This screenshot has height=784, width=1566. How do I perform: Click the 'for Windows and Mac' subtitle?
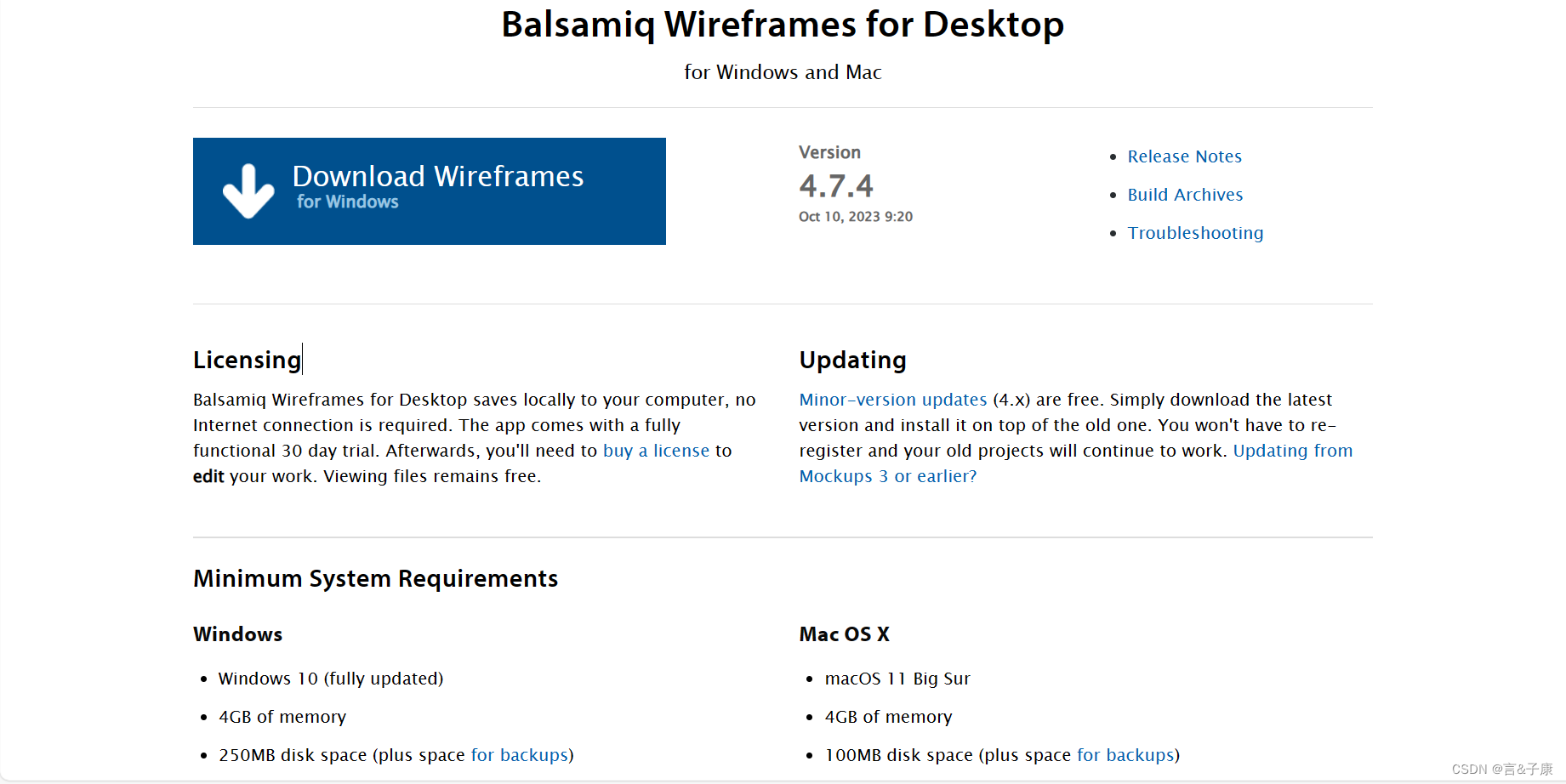pos(783,72)
